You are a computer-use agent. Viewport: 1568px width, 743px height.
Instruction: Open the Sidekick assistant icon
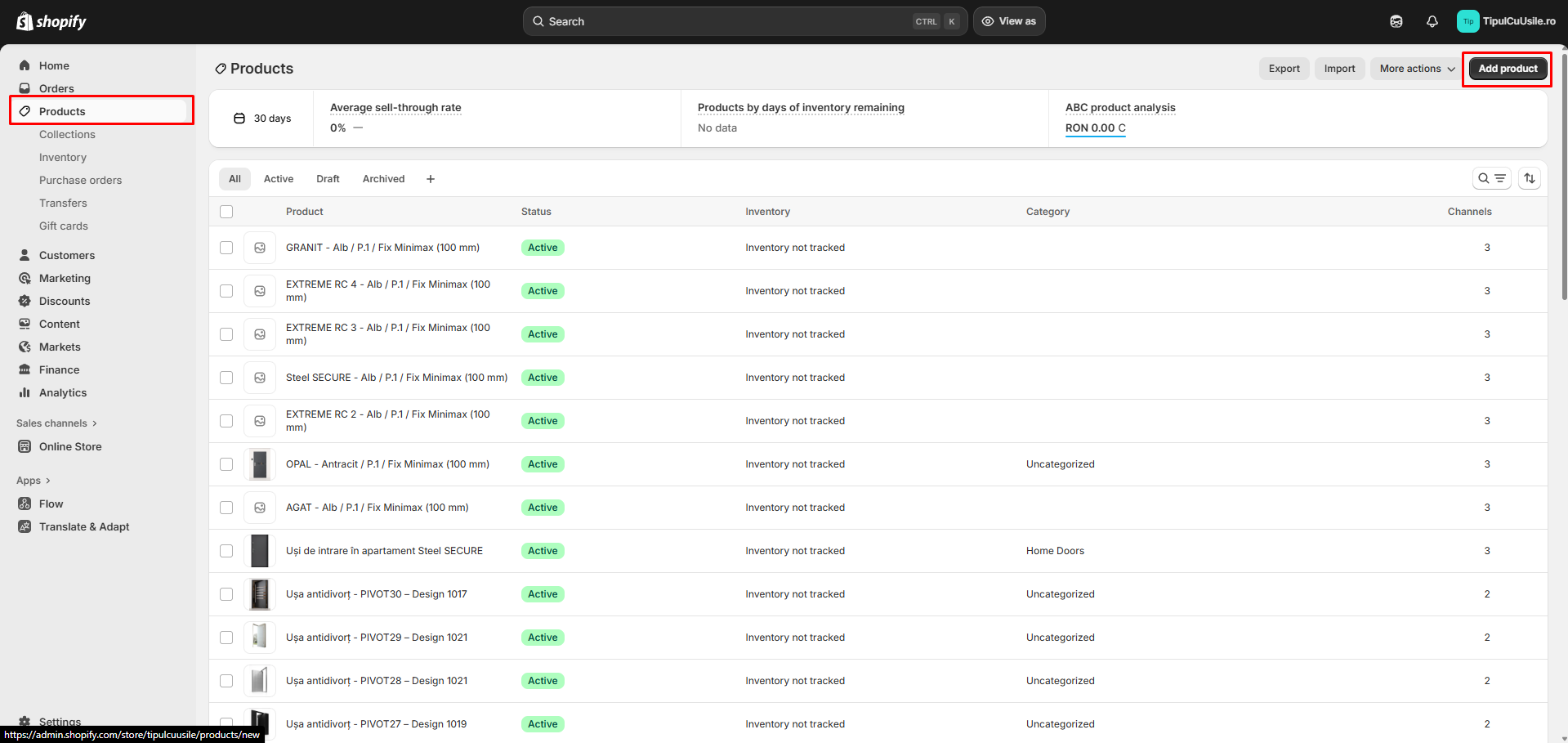[1396, 21]
